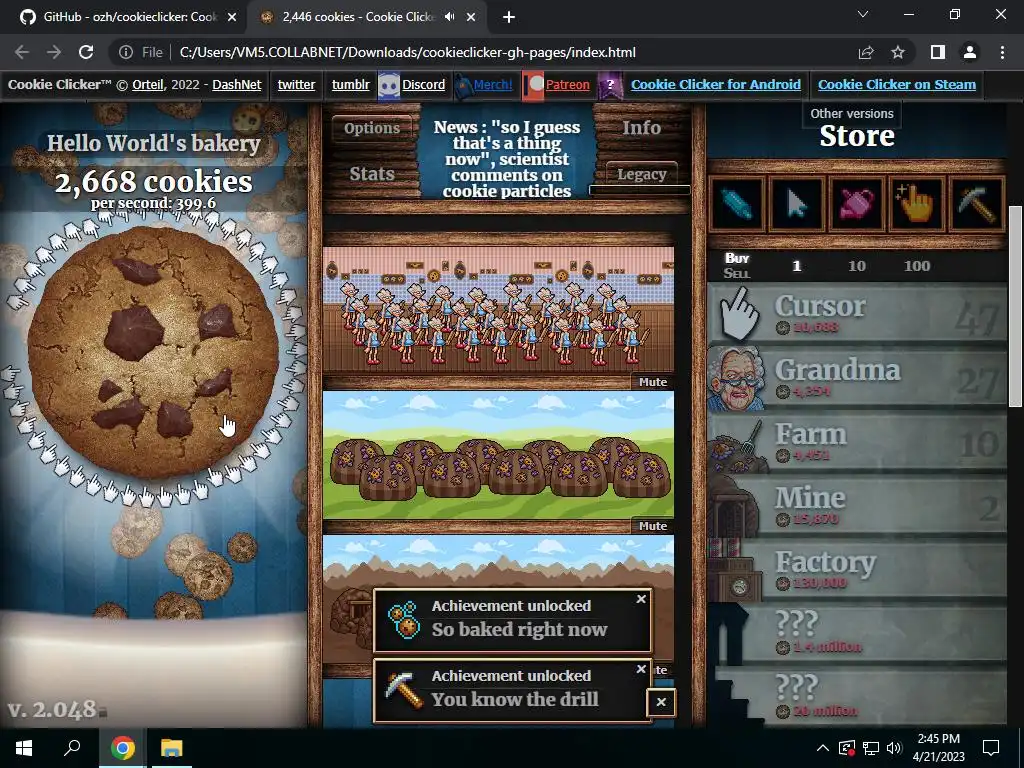Open the tab search dropdown chevron

coord(863,14)
